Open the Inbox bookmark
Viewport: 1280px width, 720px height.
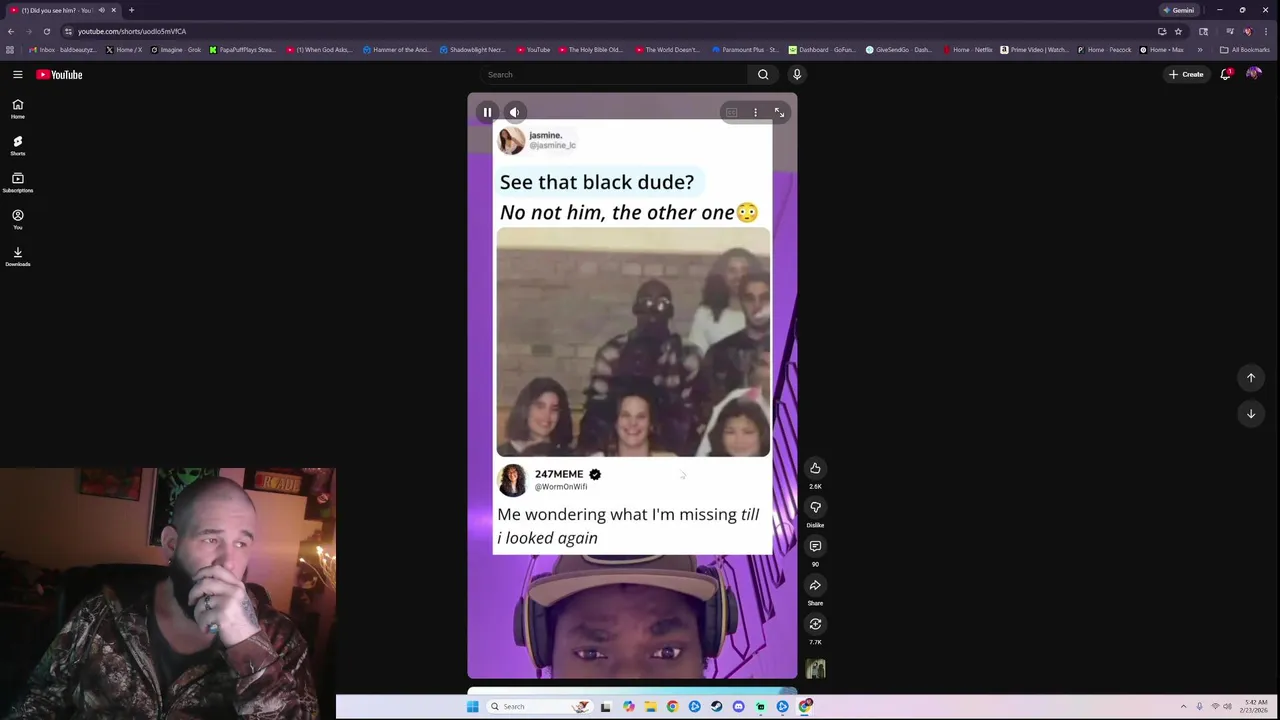point(63,50)
